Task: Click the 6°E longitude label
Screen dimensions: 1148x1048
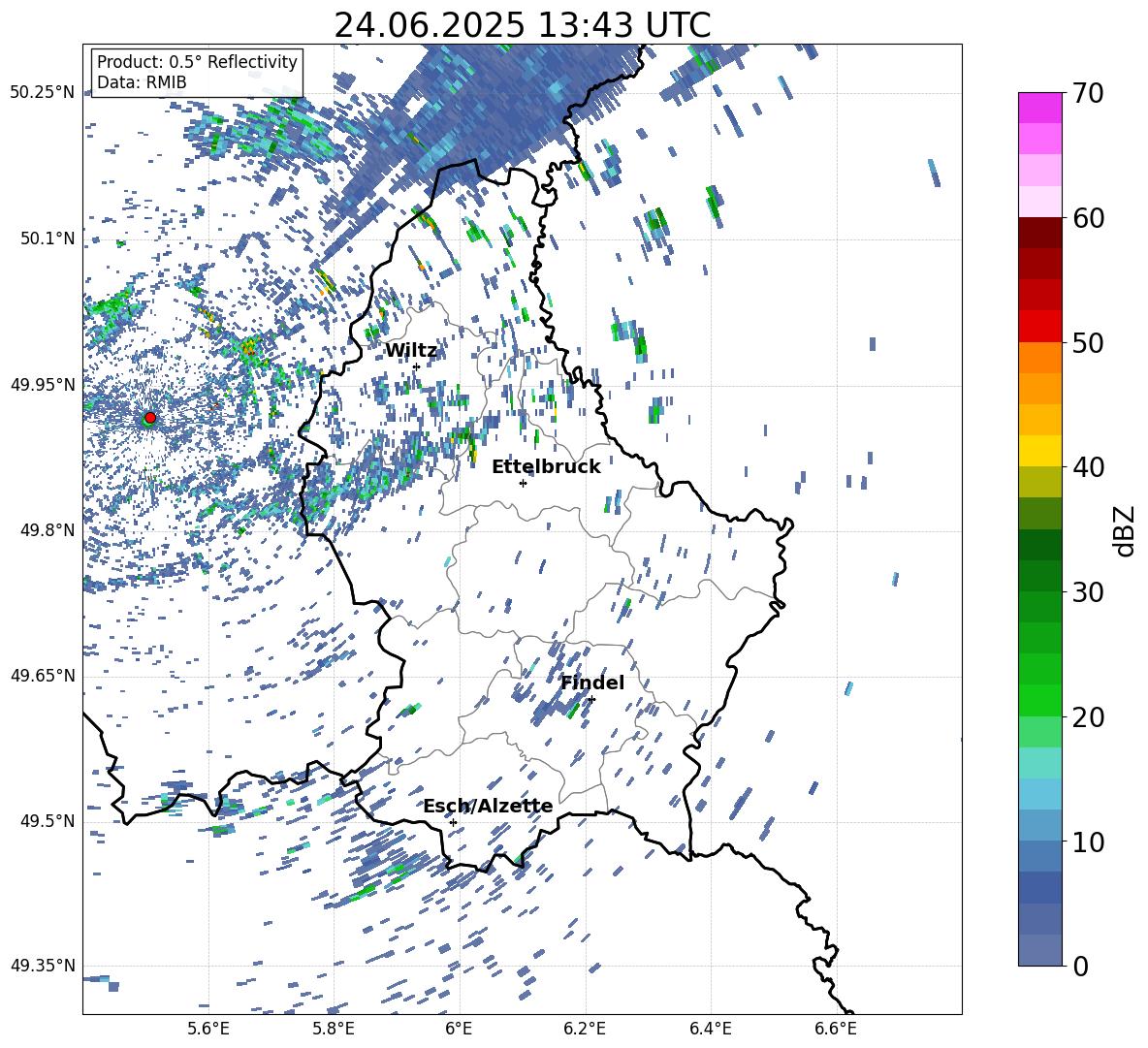Action: (459, 1029)
